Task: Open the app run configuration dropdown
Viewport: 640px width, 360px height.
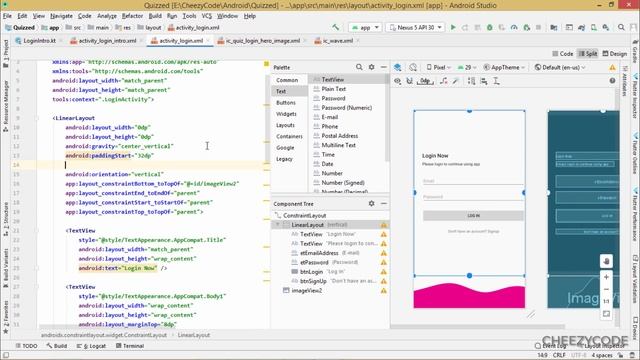Action: pos(365,27)
